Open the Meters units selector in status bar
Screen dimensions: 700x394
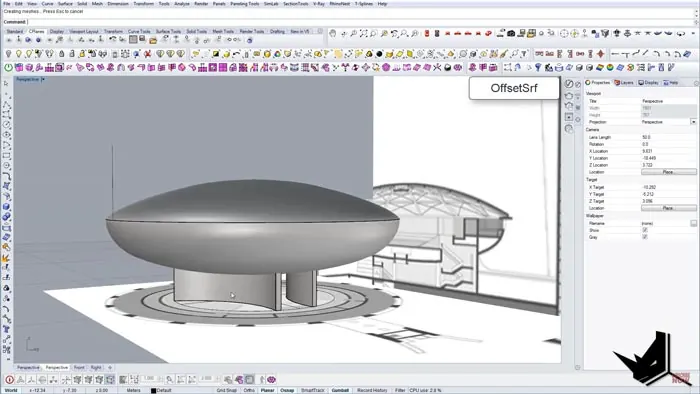(x=133, y=390)
